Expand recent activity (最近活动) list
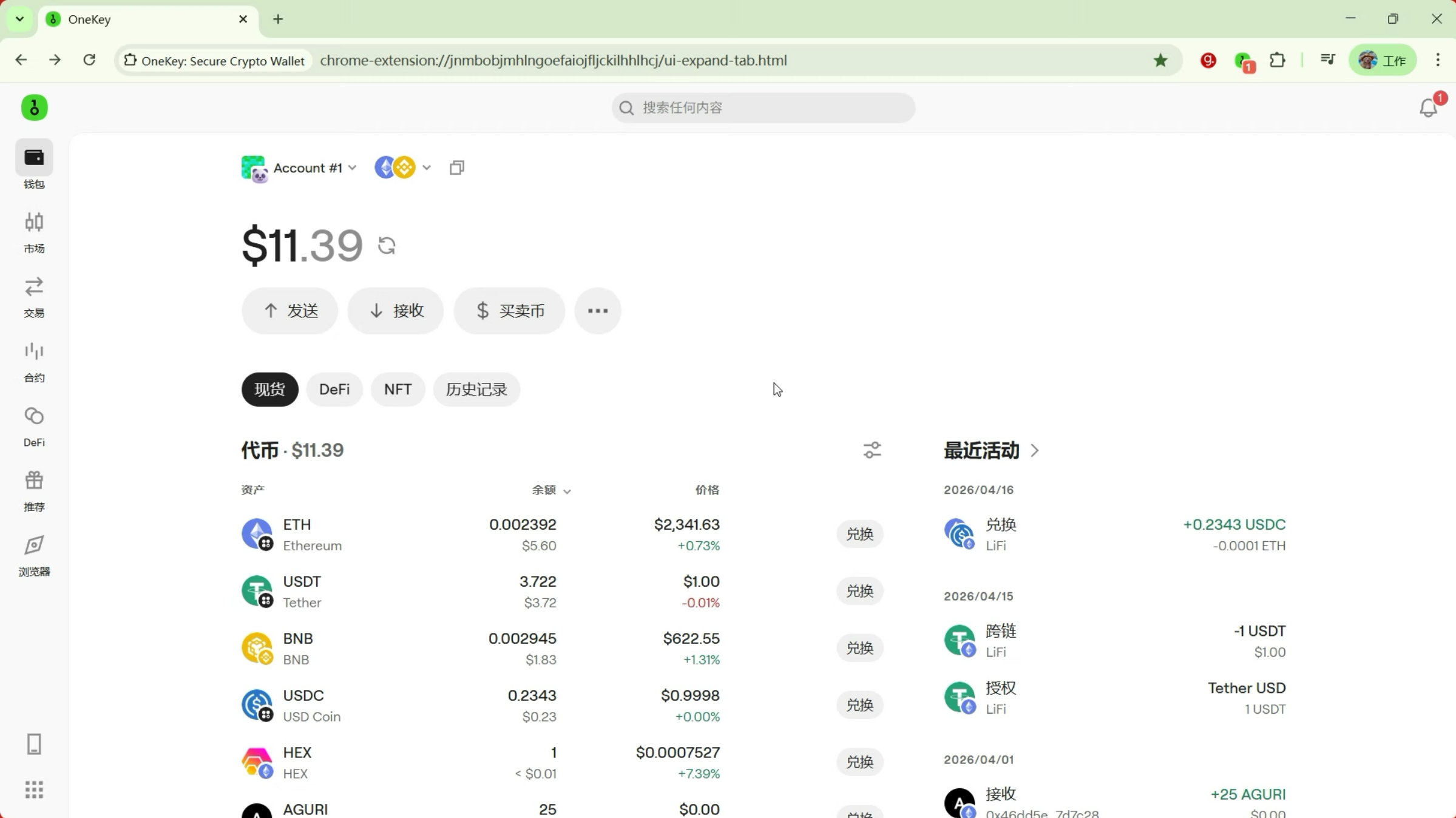The width and height of the screenshot is (1456, 818). click(x=992, y=450)
